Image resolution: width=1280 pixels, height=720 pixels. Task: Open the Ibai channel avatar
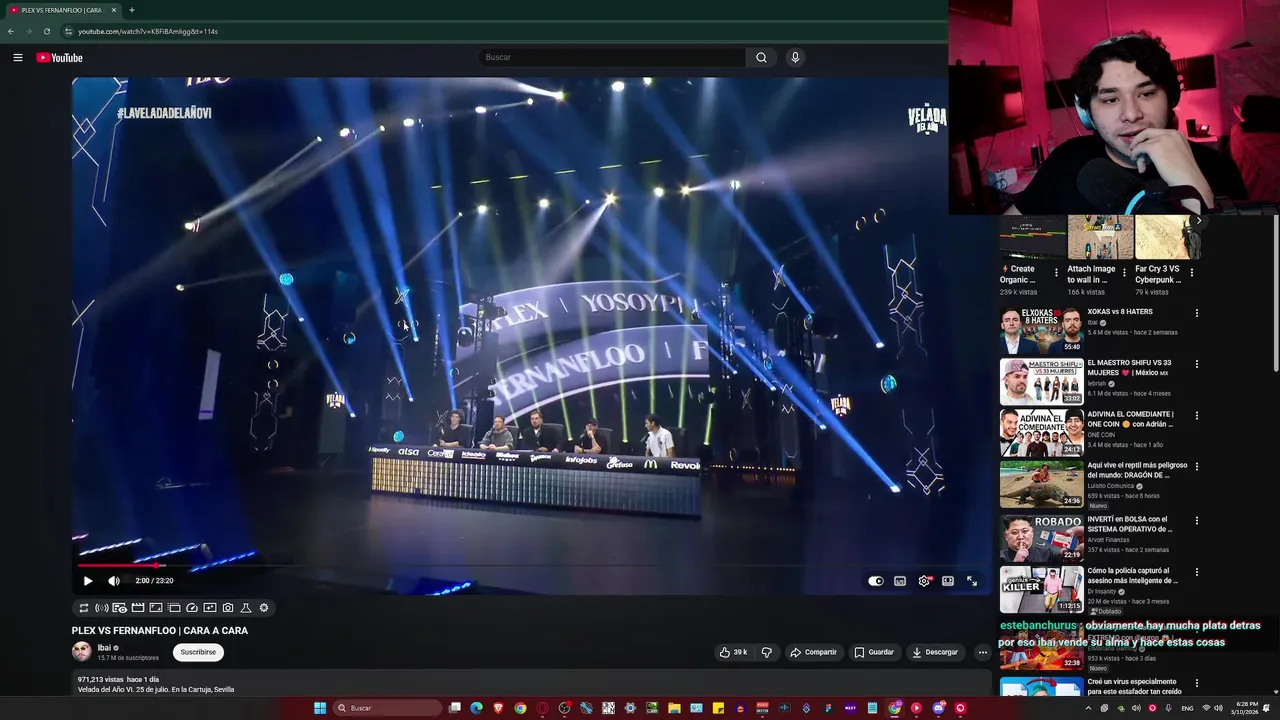[x=81, y=652]
